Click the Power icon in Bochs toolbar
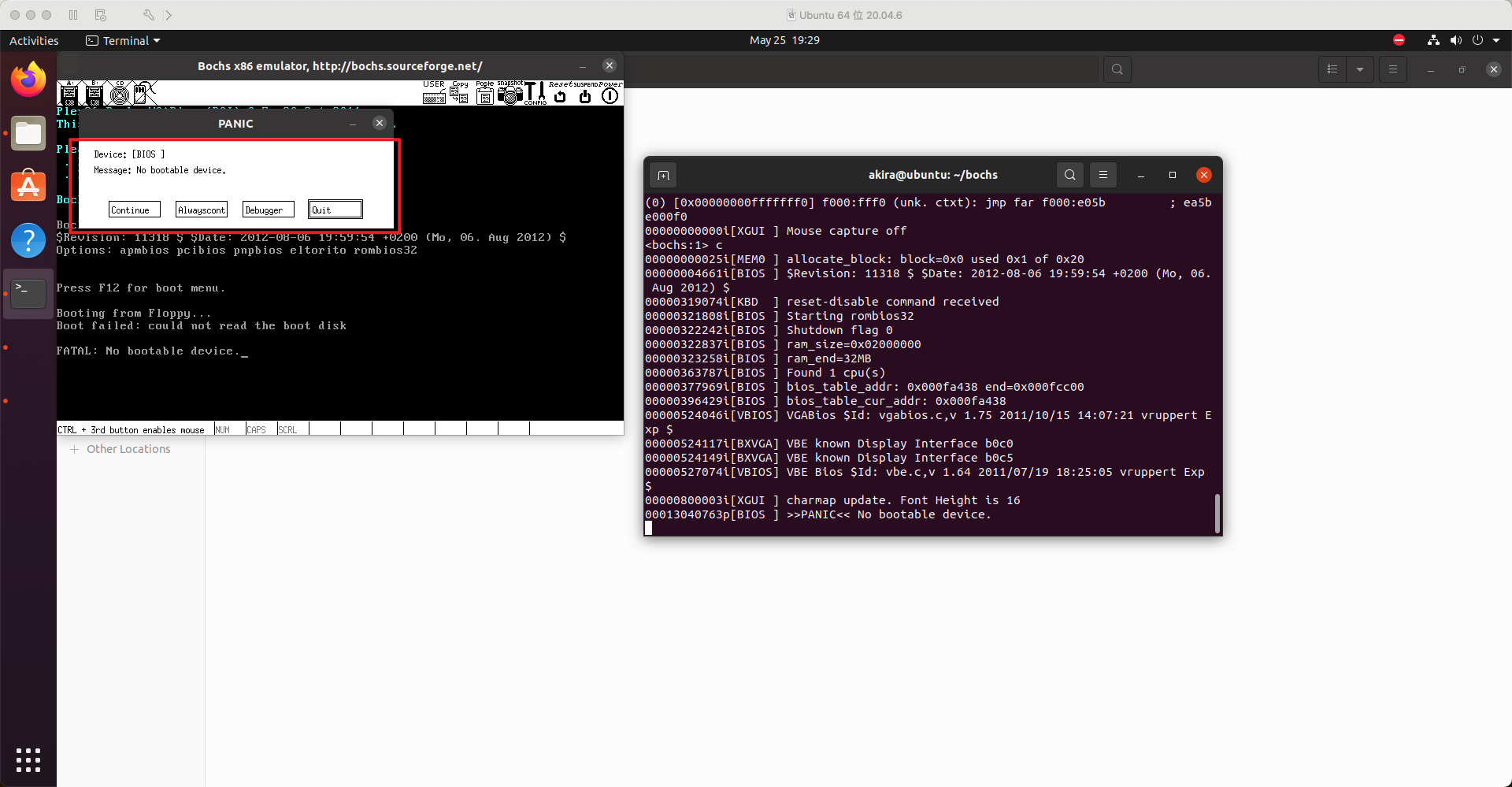 pos(610,93)
